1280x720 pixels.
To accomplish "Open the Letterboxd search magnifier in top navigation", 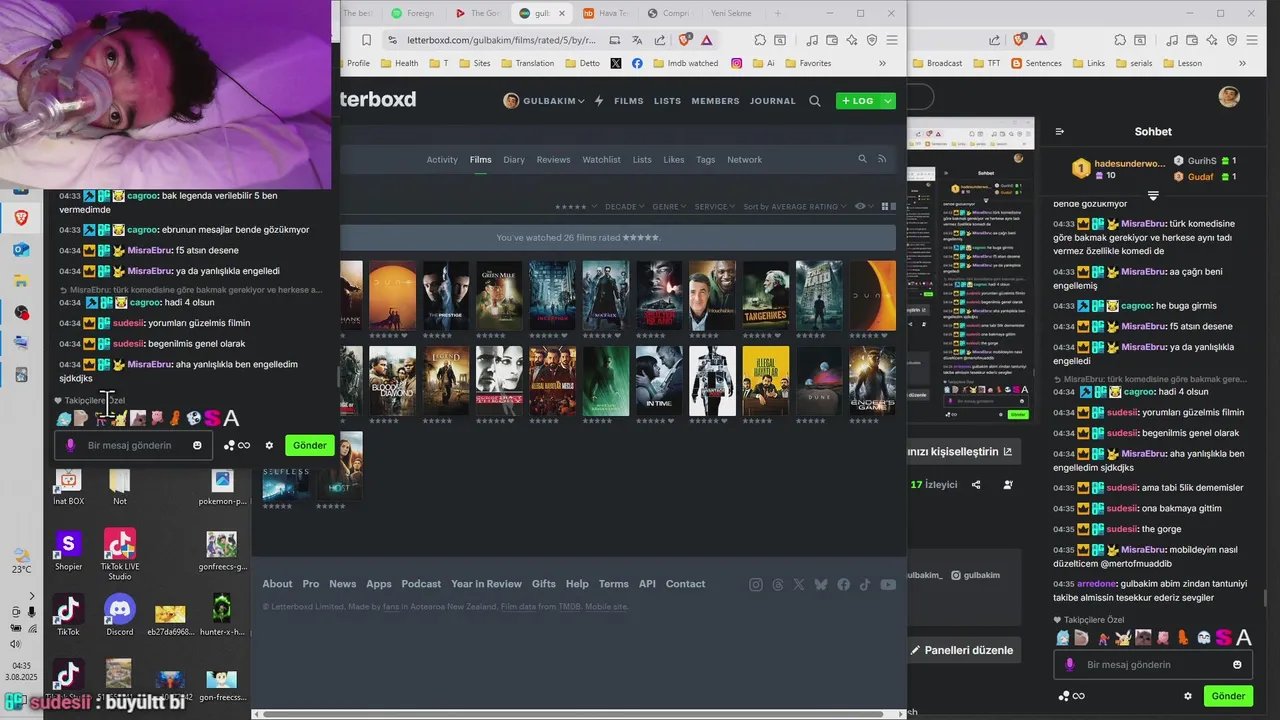I will [x=815, y=101].
